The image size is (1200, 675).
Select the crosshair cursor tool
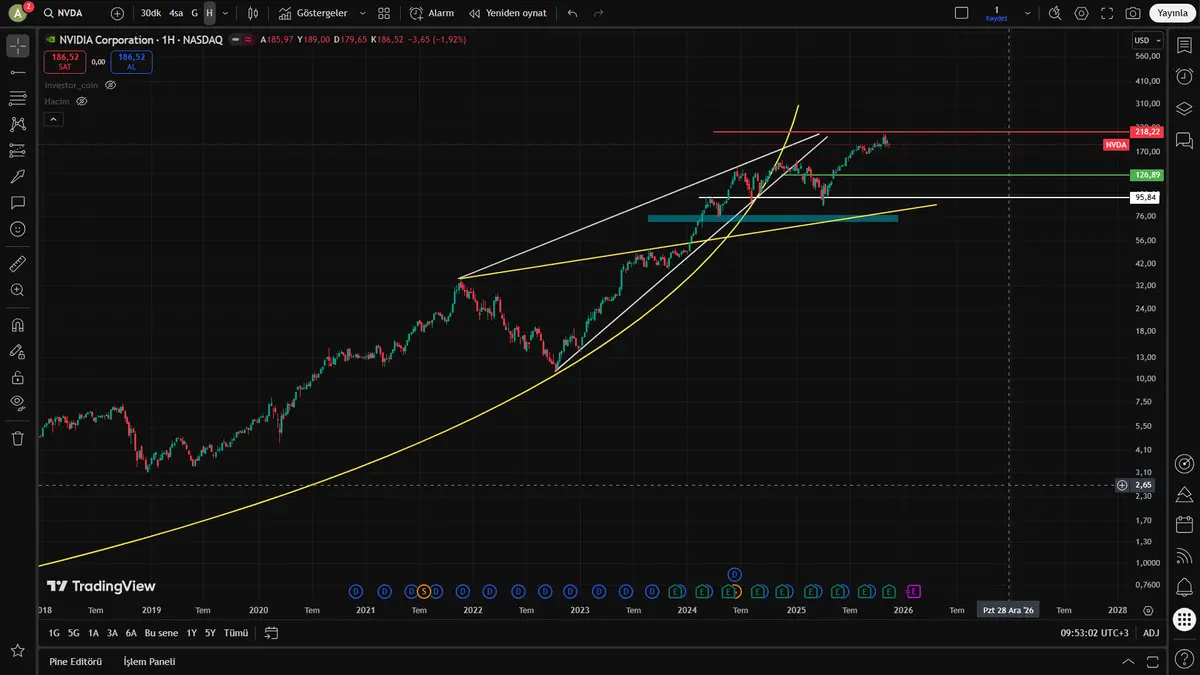(x=17, y=46)
